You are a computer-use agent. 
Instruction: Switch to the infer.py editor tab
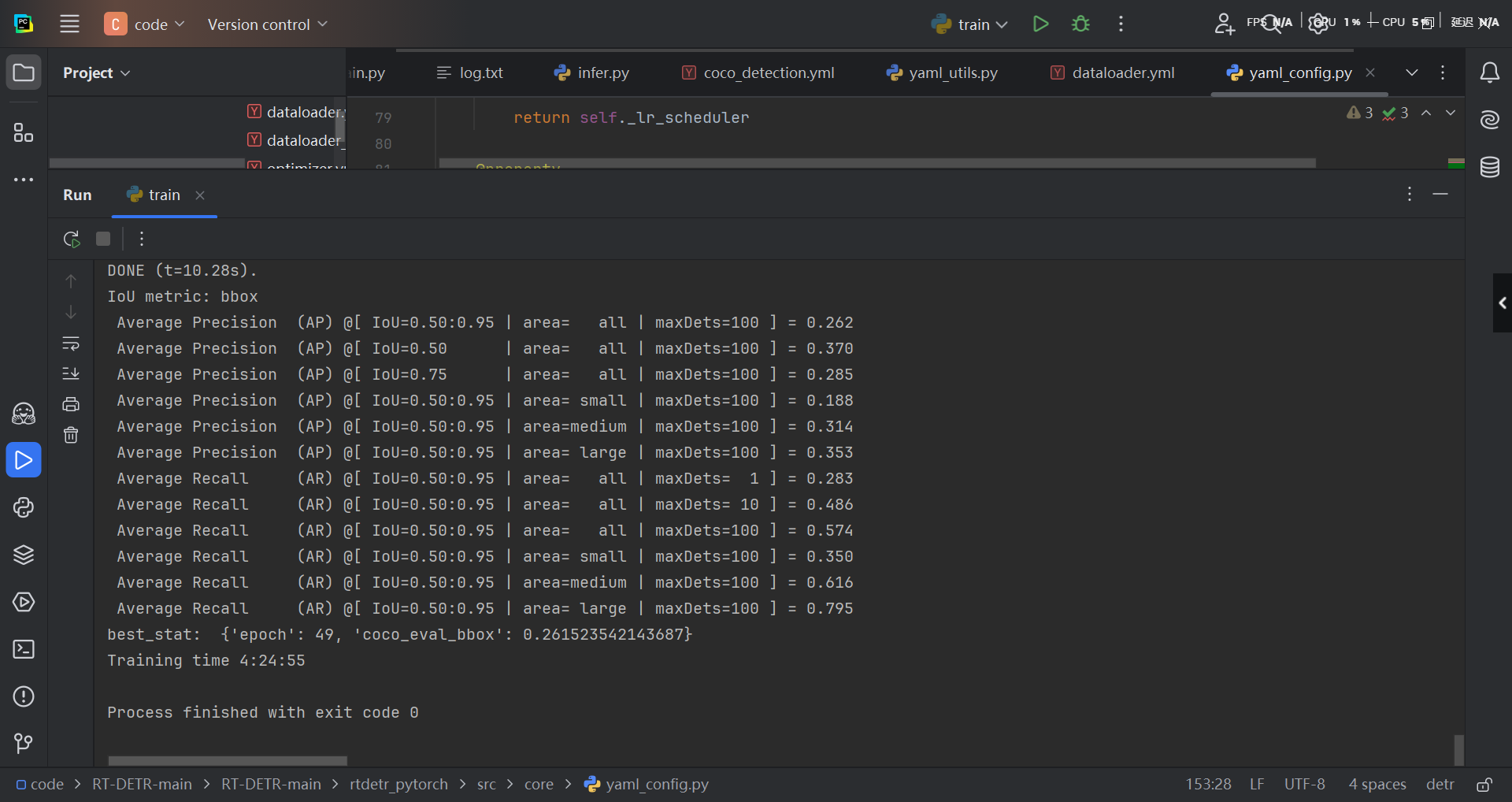tap(592, 72)
